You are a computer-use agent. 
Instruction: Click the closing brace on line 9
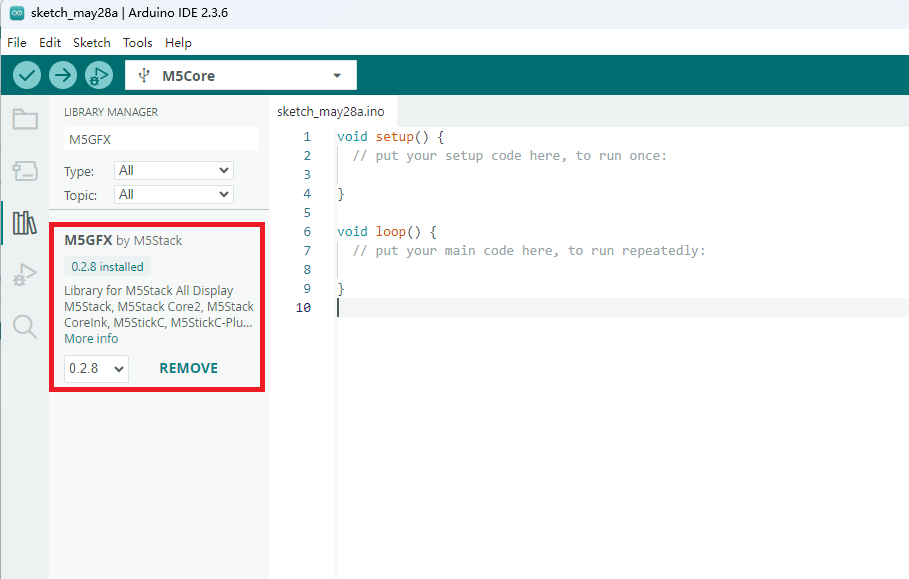[x=341, y=288]
